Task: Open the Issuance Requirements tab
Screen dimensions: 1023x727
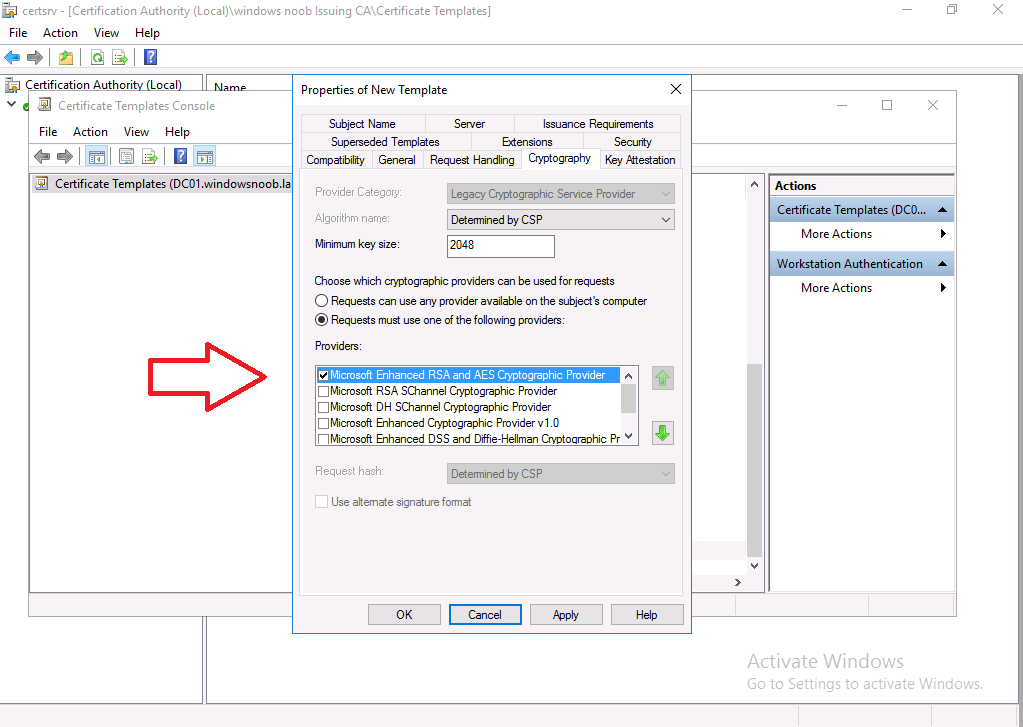Action: click(x=598, y=124)
